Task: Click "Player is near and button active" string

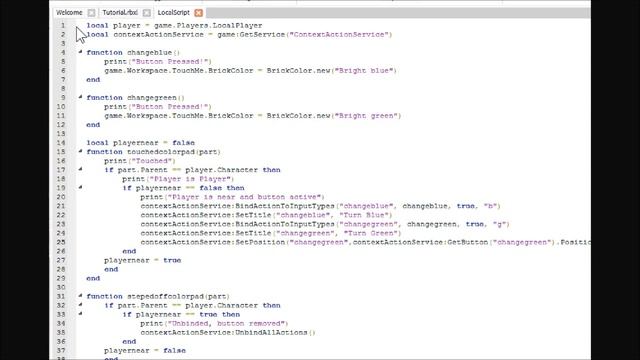Action: (244, 197)
